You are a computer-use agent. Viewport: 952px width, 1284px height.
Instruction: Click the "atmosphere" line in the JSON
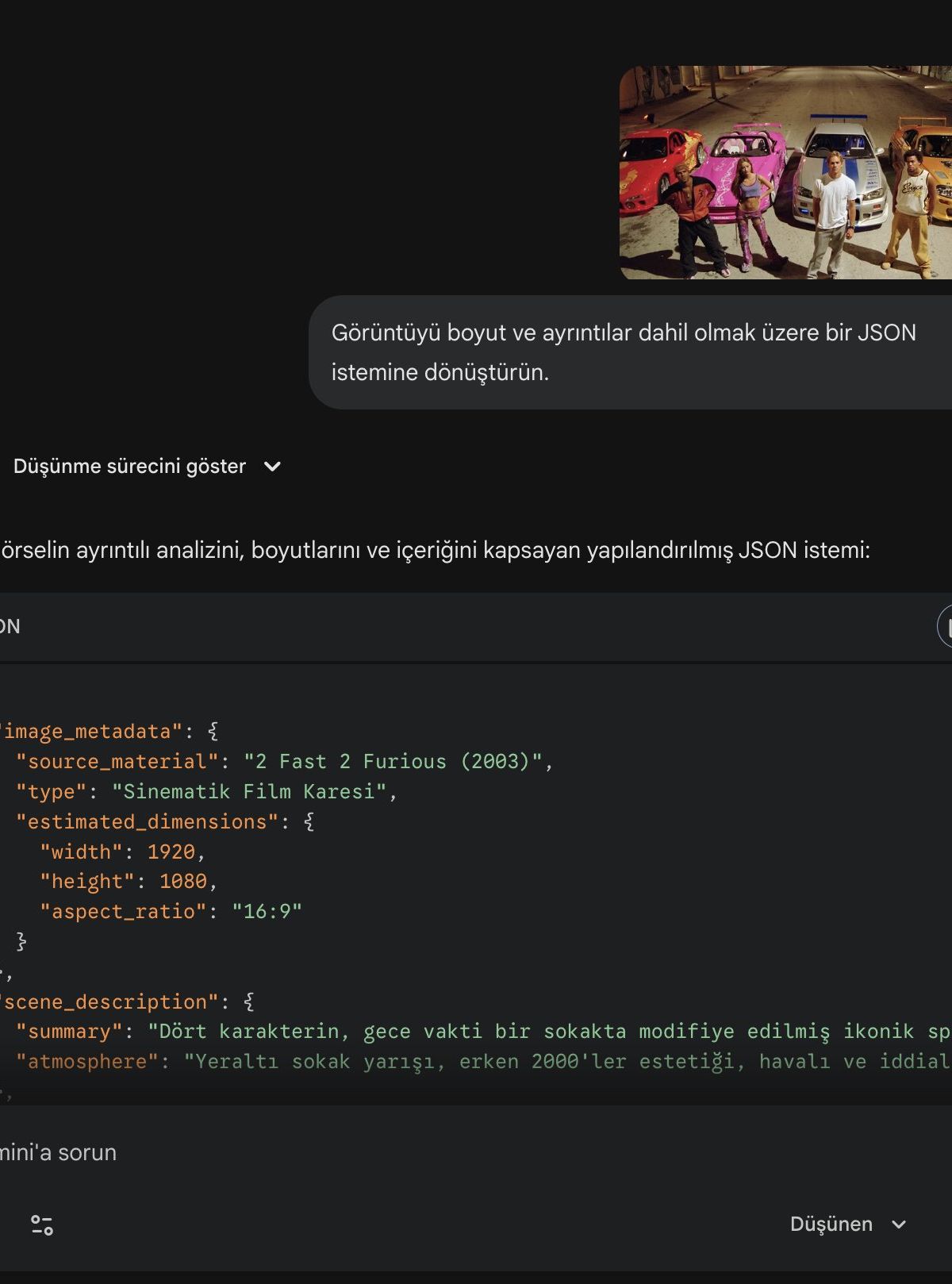point(484,1062)
